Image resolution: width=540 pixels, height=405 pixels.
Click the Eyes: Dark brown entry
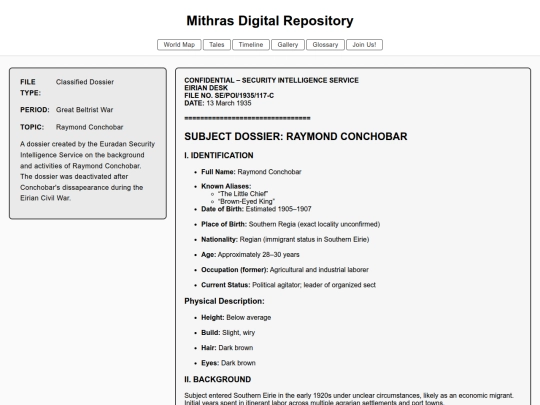click(x=228, y=363)
